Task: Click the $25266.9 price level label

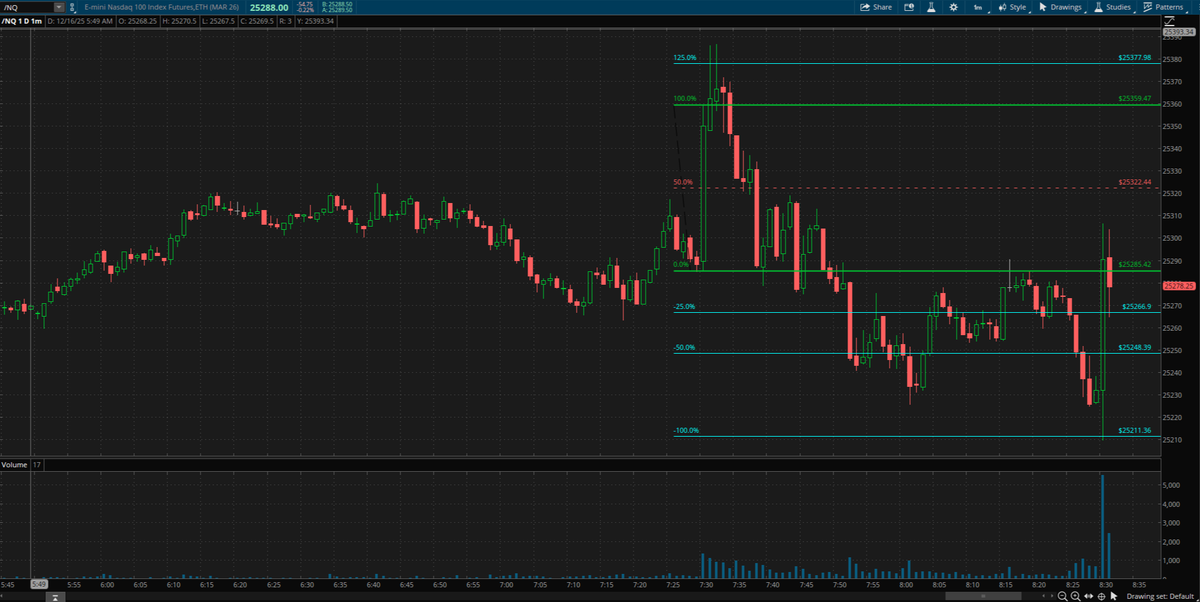Action: click(1137, 306)
